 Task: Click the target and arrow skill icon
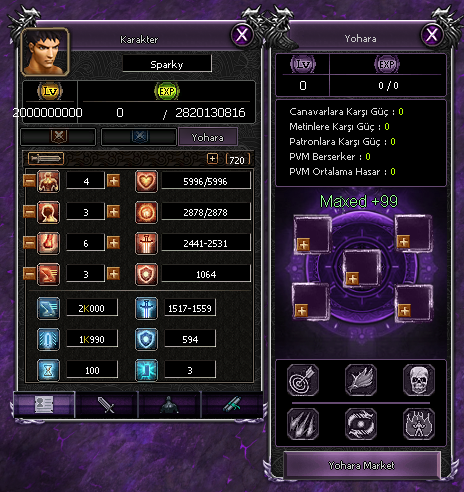(x=303, y=380)
